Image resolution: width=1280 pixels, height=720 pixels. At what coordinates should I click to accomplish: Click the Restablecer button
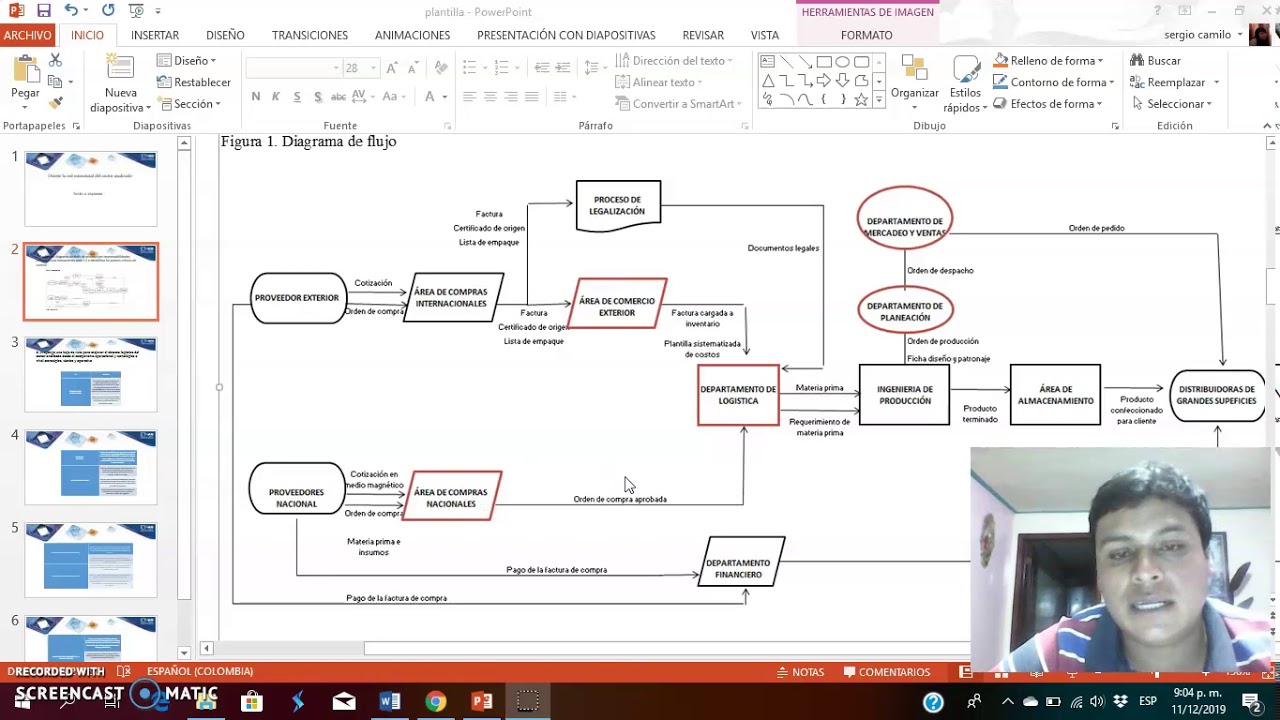tap(194, 82)
